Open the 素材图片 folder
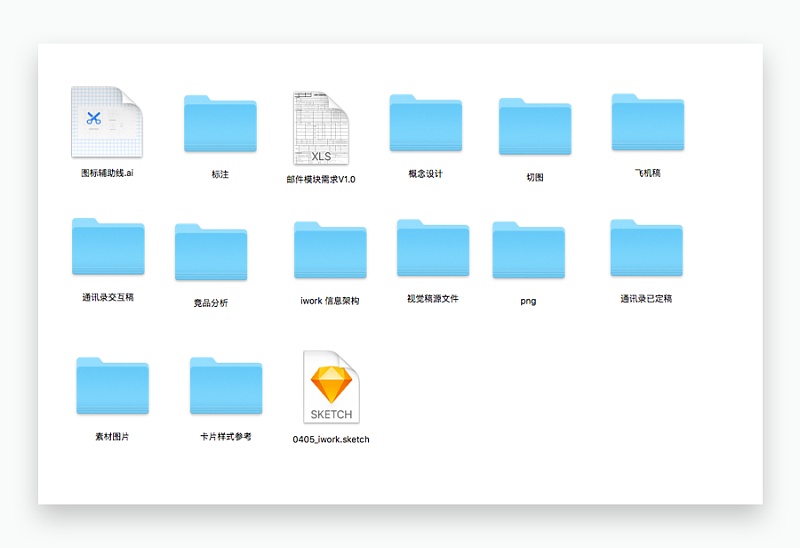This screenshot has width=800, height=548. (x=112, y=386)
